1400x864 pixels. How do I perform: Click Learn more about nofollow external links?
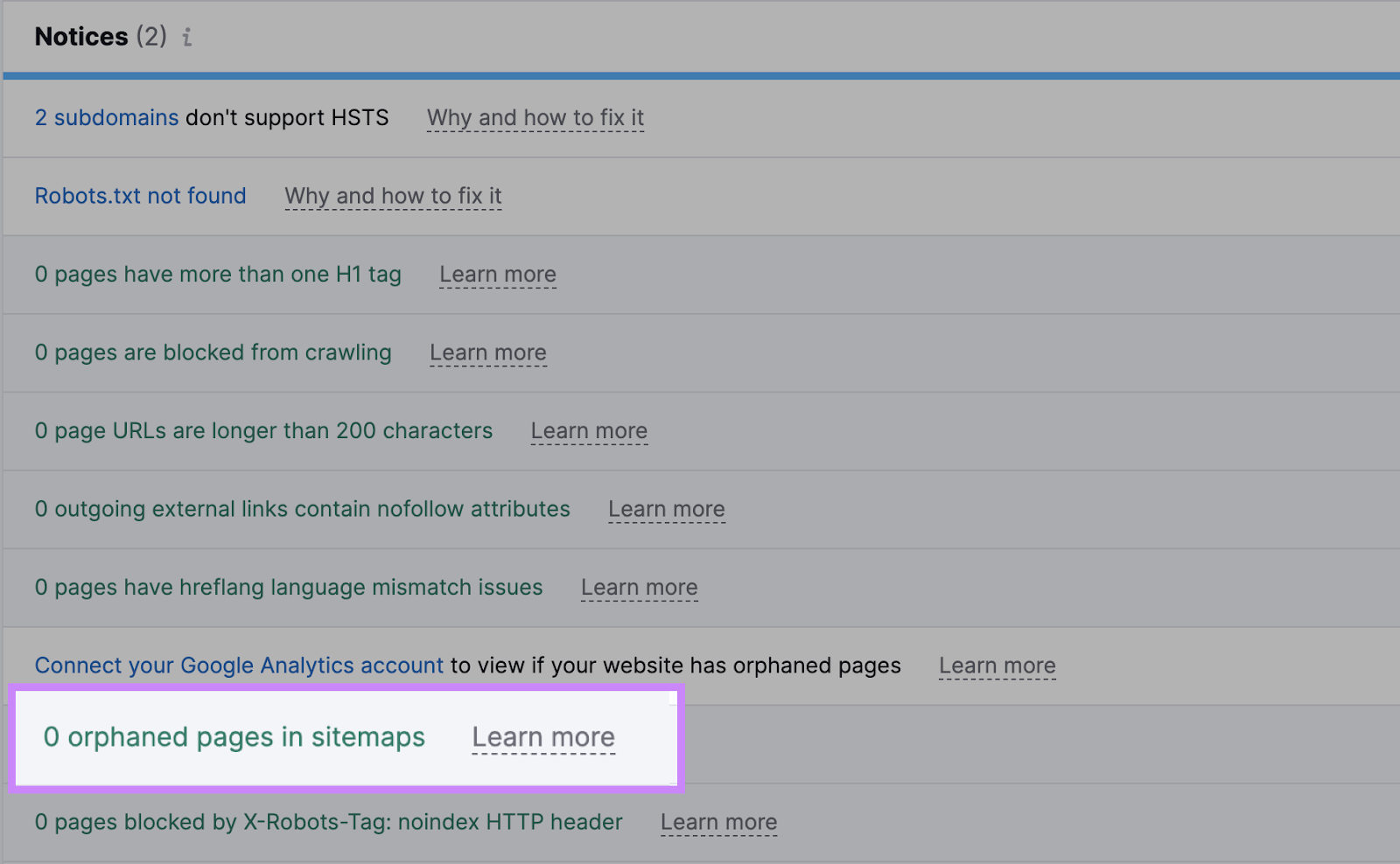tap(667, 509)
